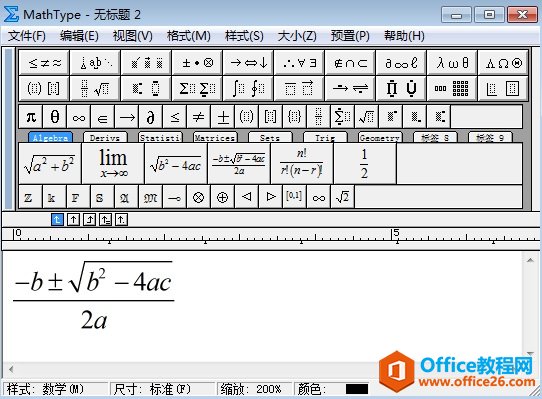The image size is (542, 399).
Task: Select the center tab stop button
Action: click(73, 220)
